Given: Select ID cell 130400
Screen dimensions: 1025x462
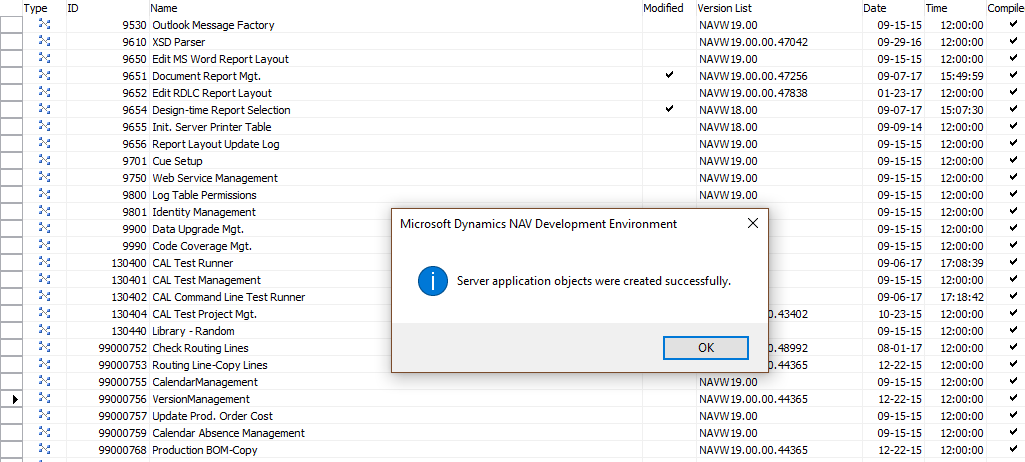Looking at the screenshot, I should 129,263.
